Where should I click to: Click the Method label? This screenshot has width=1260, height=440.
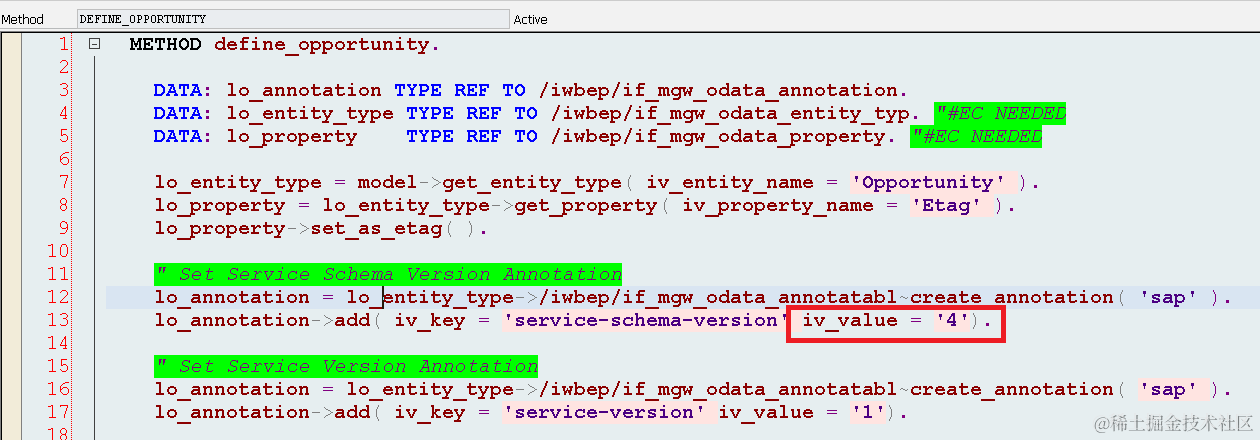pyautogui.click(x=22, y=19)
